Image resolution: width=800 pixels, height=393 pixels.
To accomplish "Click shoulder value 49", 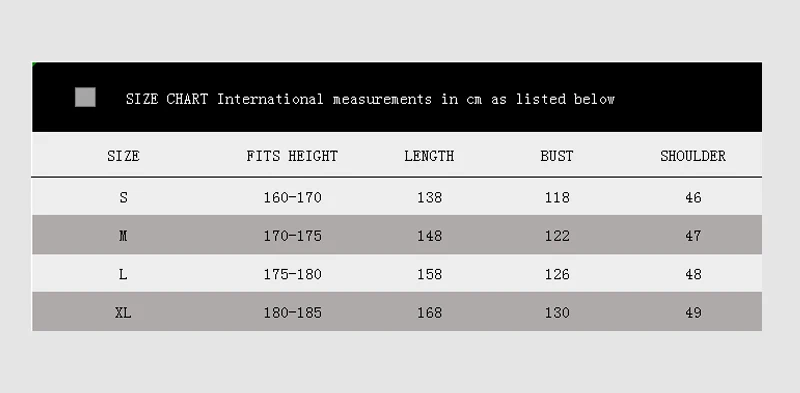I will point(693,312).
